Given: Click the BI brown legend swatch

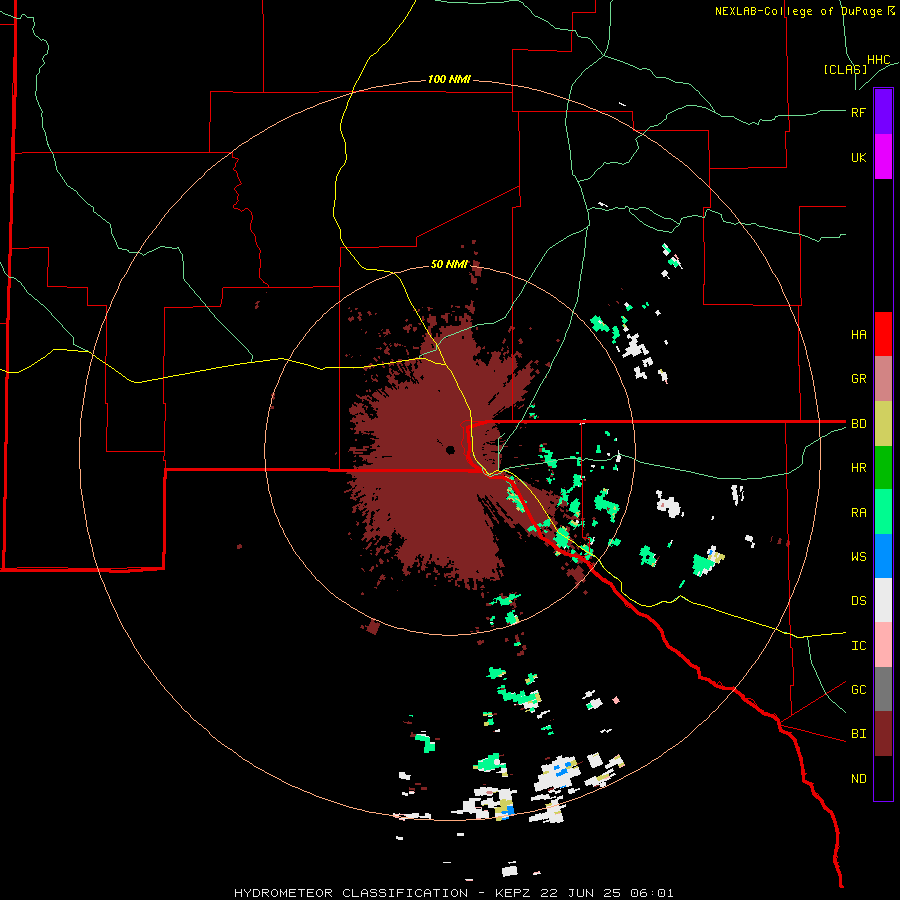Looking at the screenshot, I should click(883, 734).
